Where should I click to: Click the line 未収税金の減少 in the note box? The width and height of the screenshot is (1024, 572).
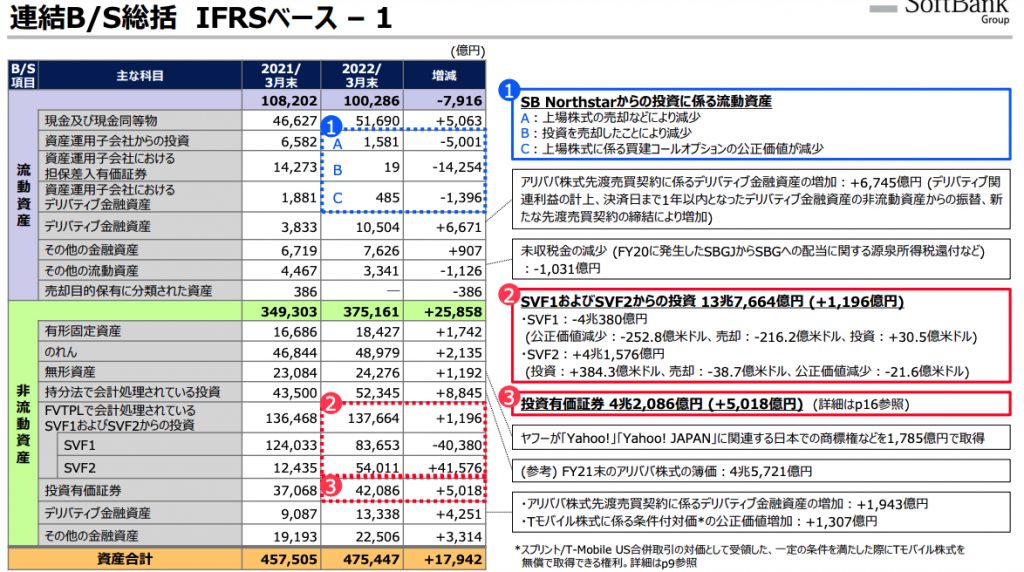pyautogui.click(x=752, y=251)
